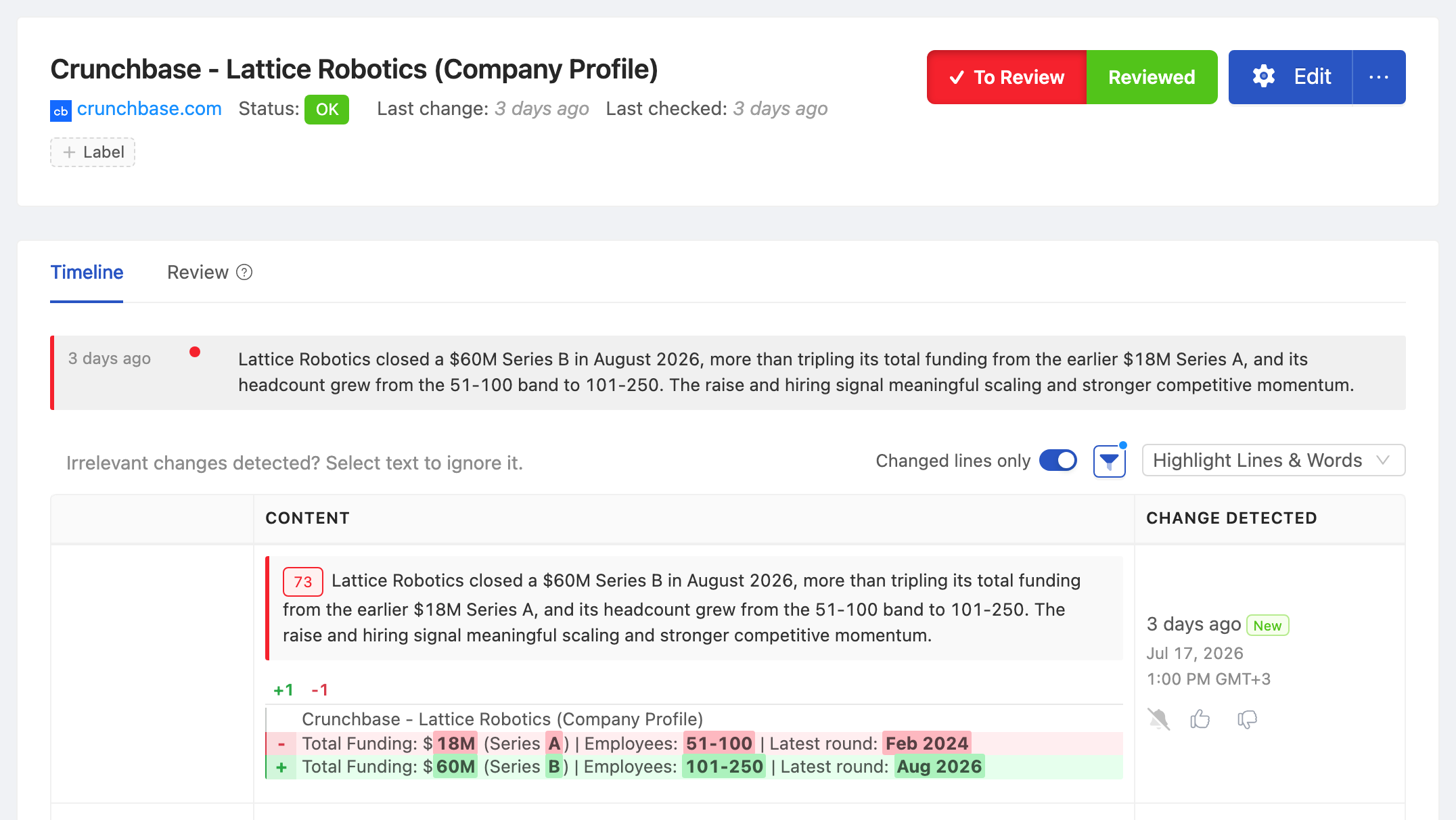The width and height of the screenshot is (1456, 820).
Task: Switch to the Timeline tab
Action: [87, 273]
